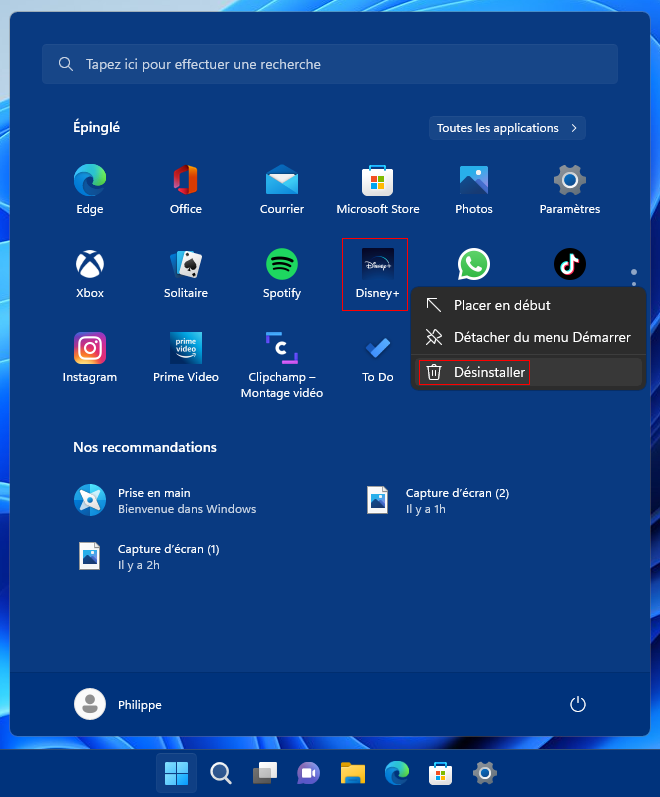Open Settings gear in taskbar

coord(485,773)
